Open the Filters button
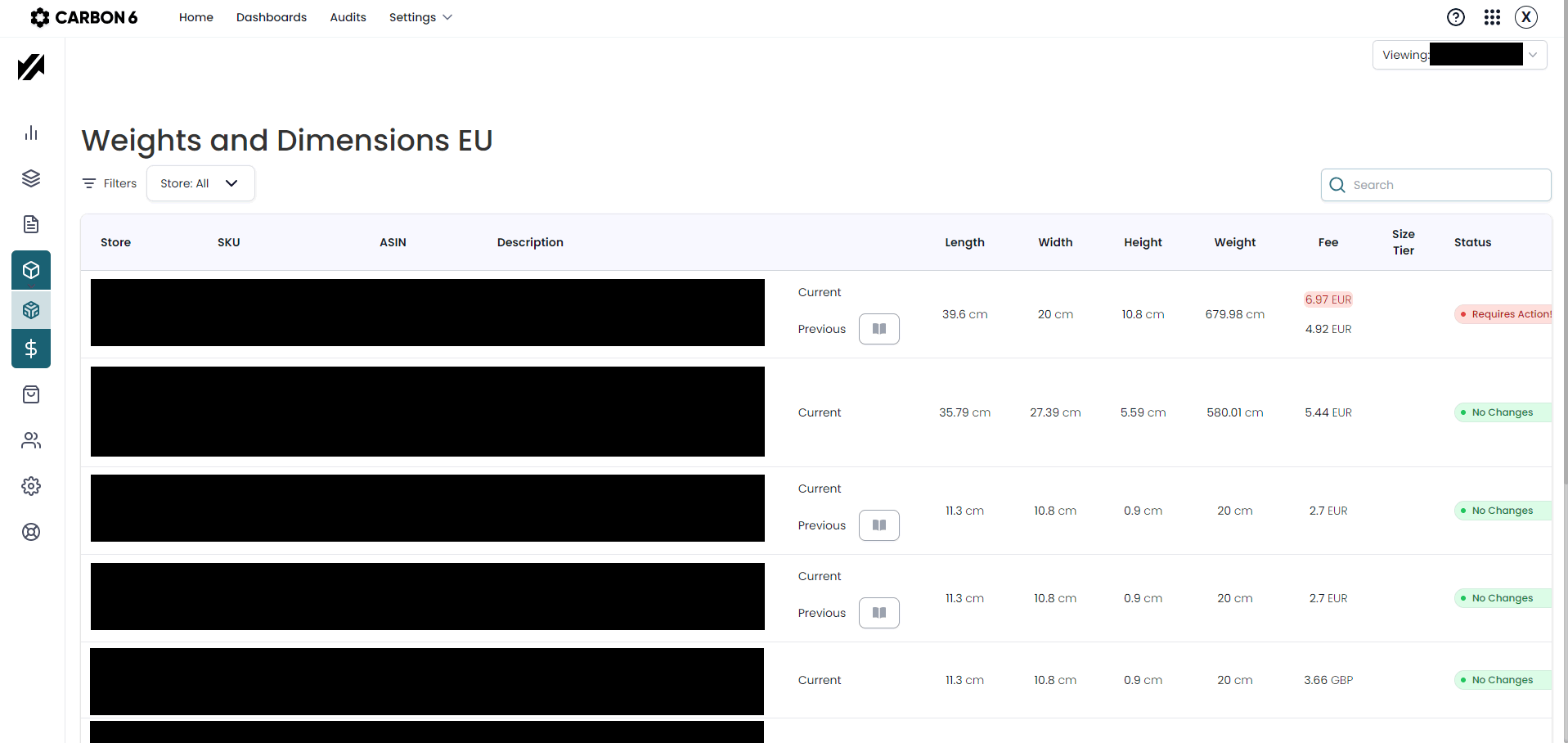Viewport: 1568px width, 743px height. point(110,183)
